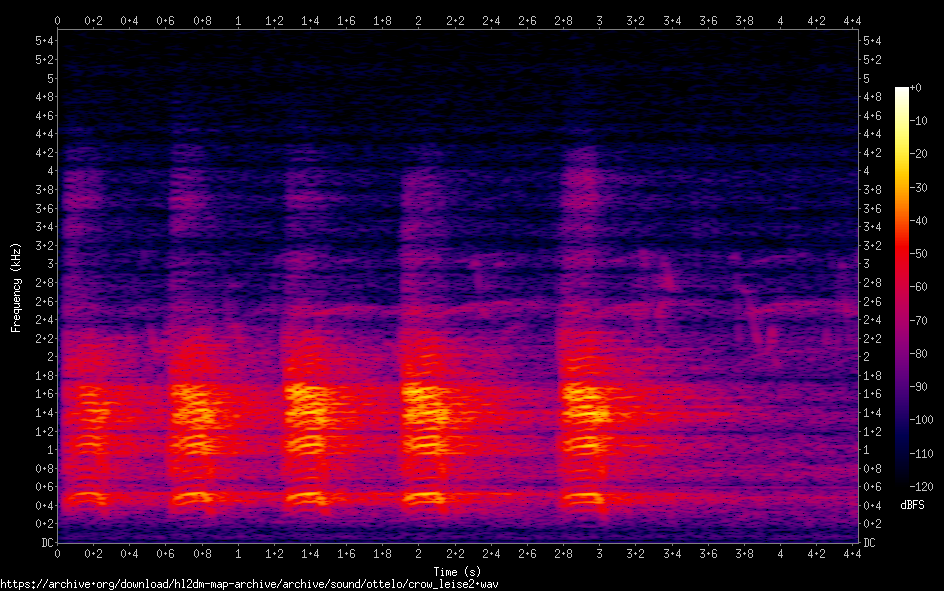Click the 4 kHz label on right frequency axis
The height and width of the screenshot is (591, 944).
click(866, 171)
